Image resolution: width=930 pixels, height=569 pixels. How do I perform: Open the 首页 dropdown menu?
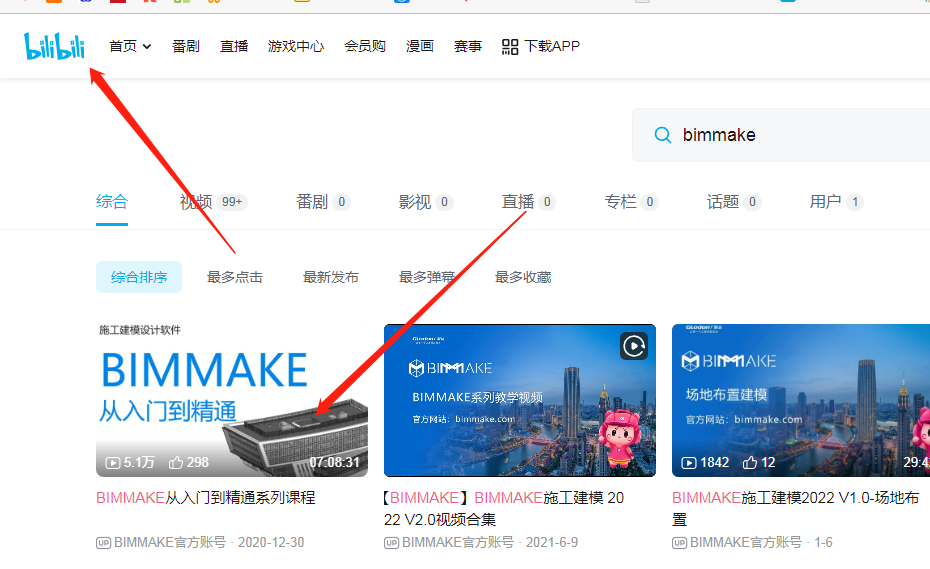tap(130, 46)
